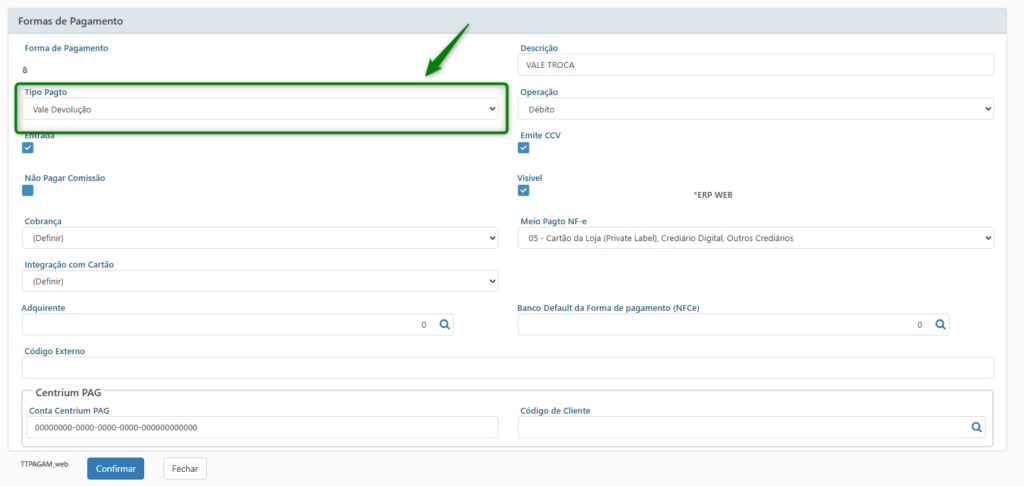Click the Código de Cliente input field

click(x=740, y=427)
